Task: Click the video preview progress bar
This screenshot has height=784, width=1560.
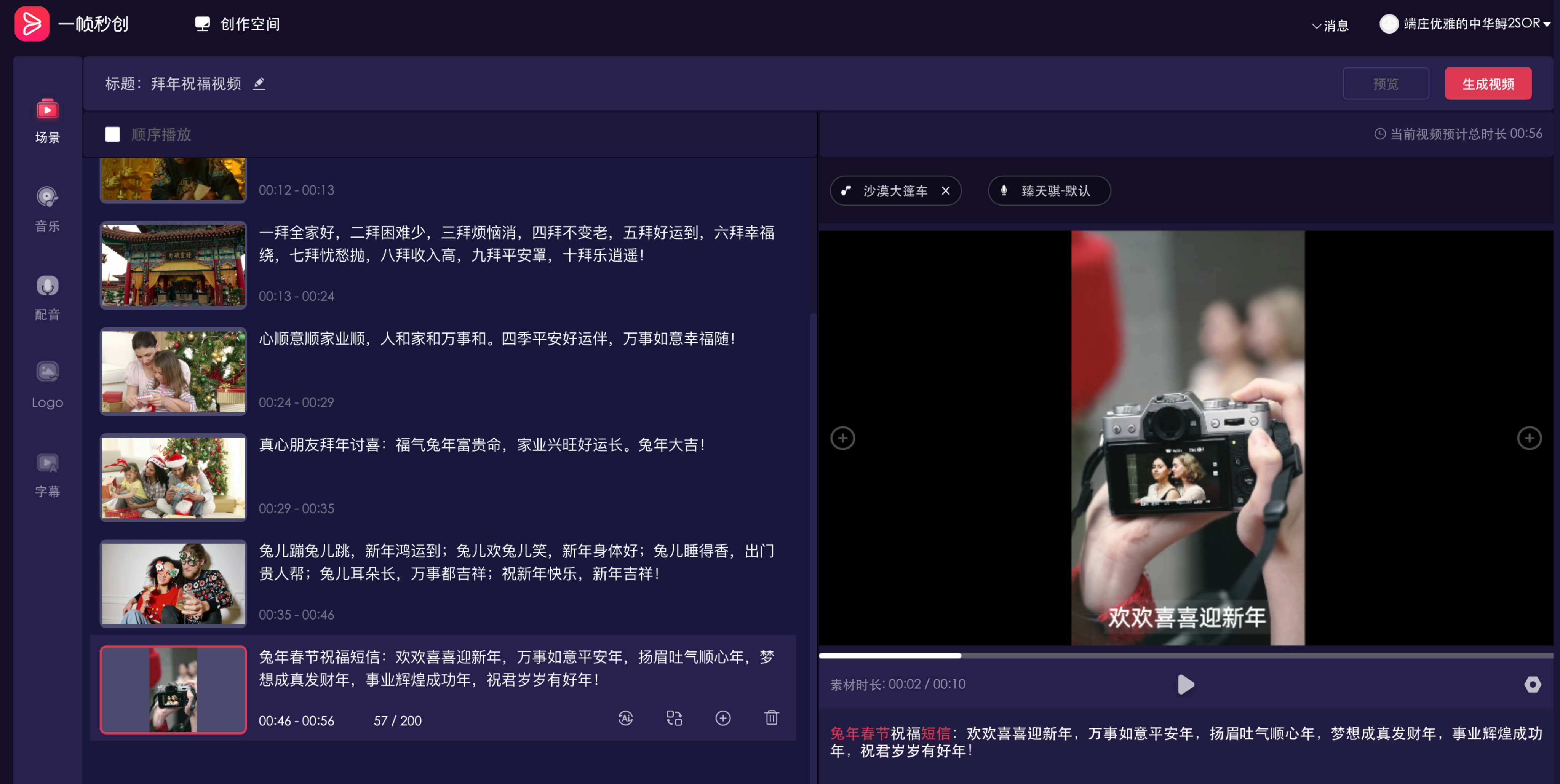Action: (x=1186, y=656)
